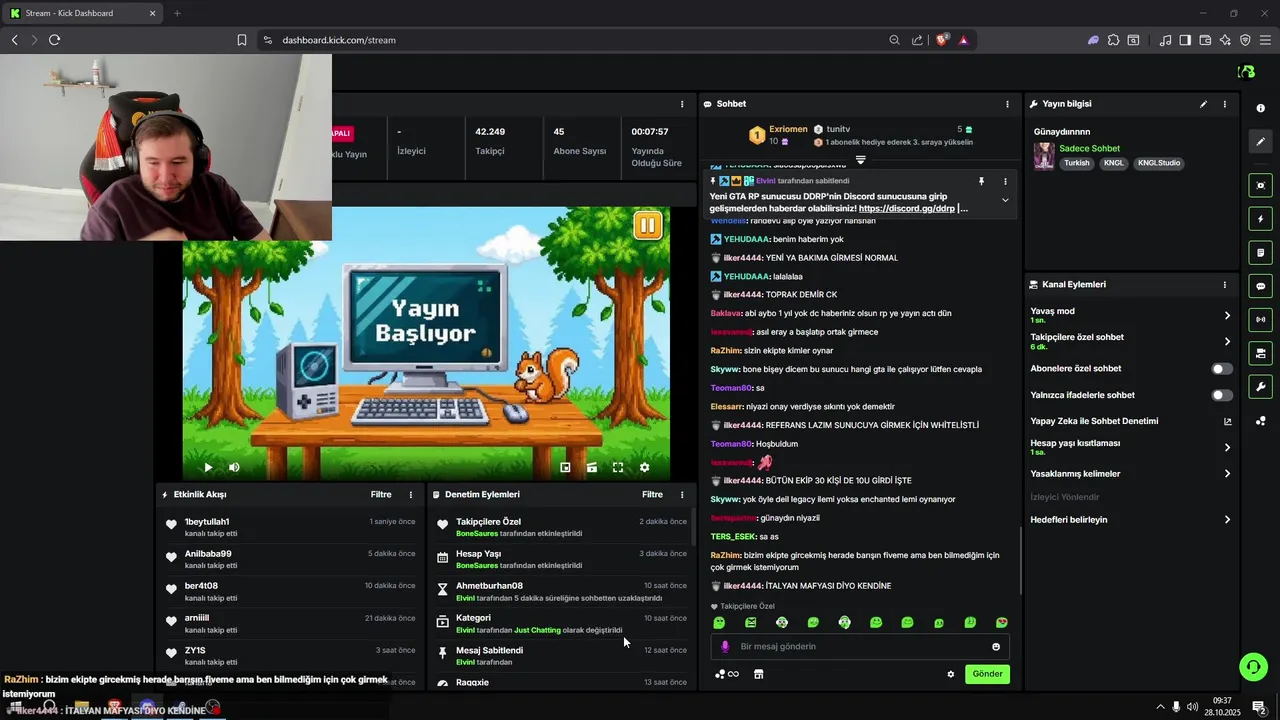This screenshot has height=720, width=1280.
Task: Unpin the pinned chat message
Action: point(981,181)
